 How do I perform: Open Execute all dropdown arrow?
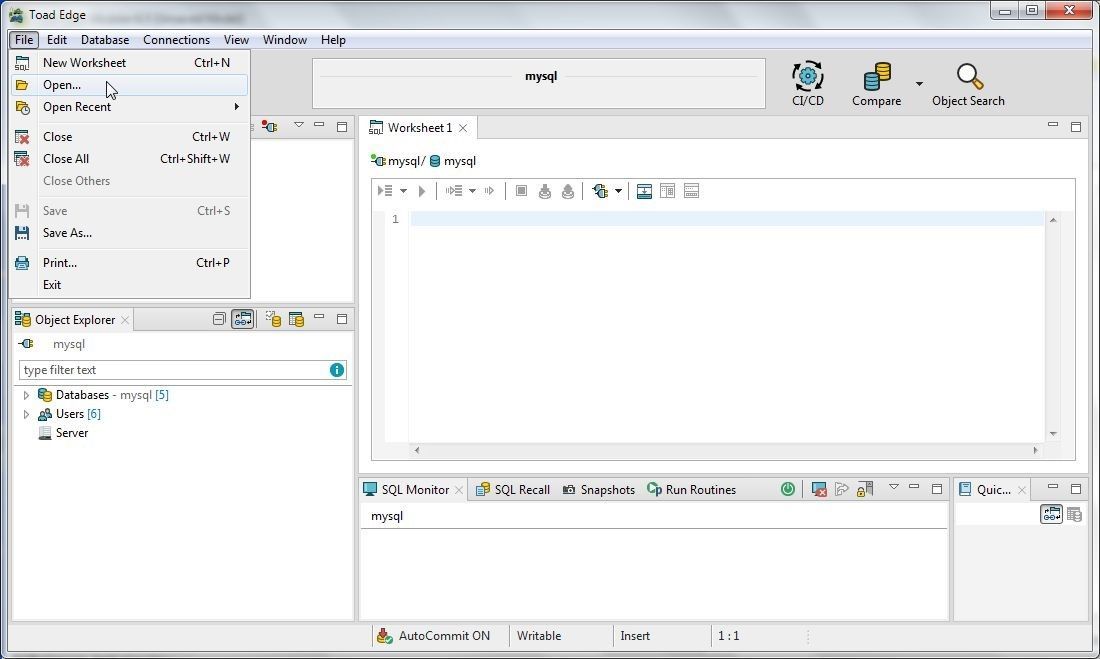click(403, 191)
